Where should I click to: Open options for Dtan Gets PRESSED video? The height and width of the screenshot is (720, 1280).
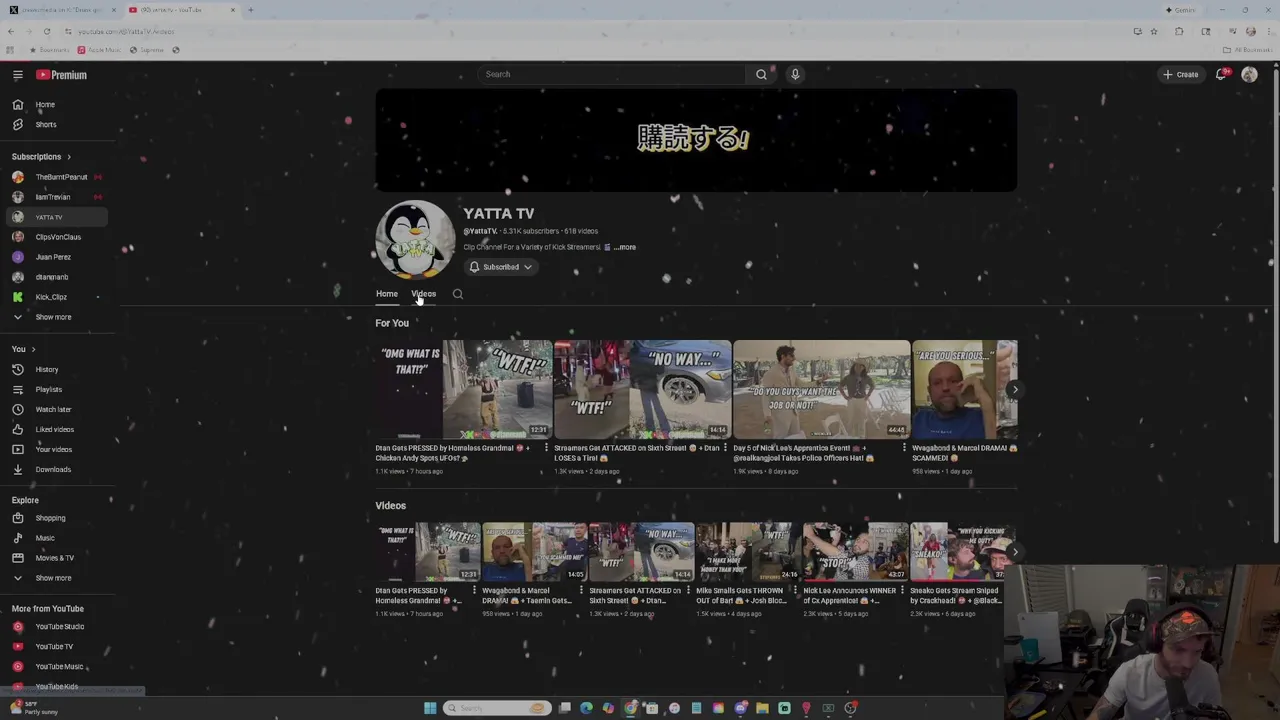[x=546, y=448]
